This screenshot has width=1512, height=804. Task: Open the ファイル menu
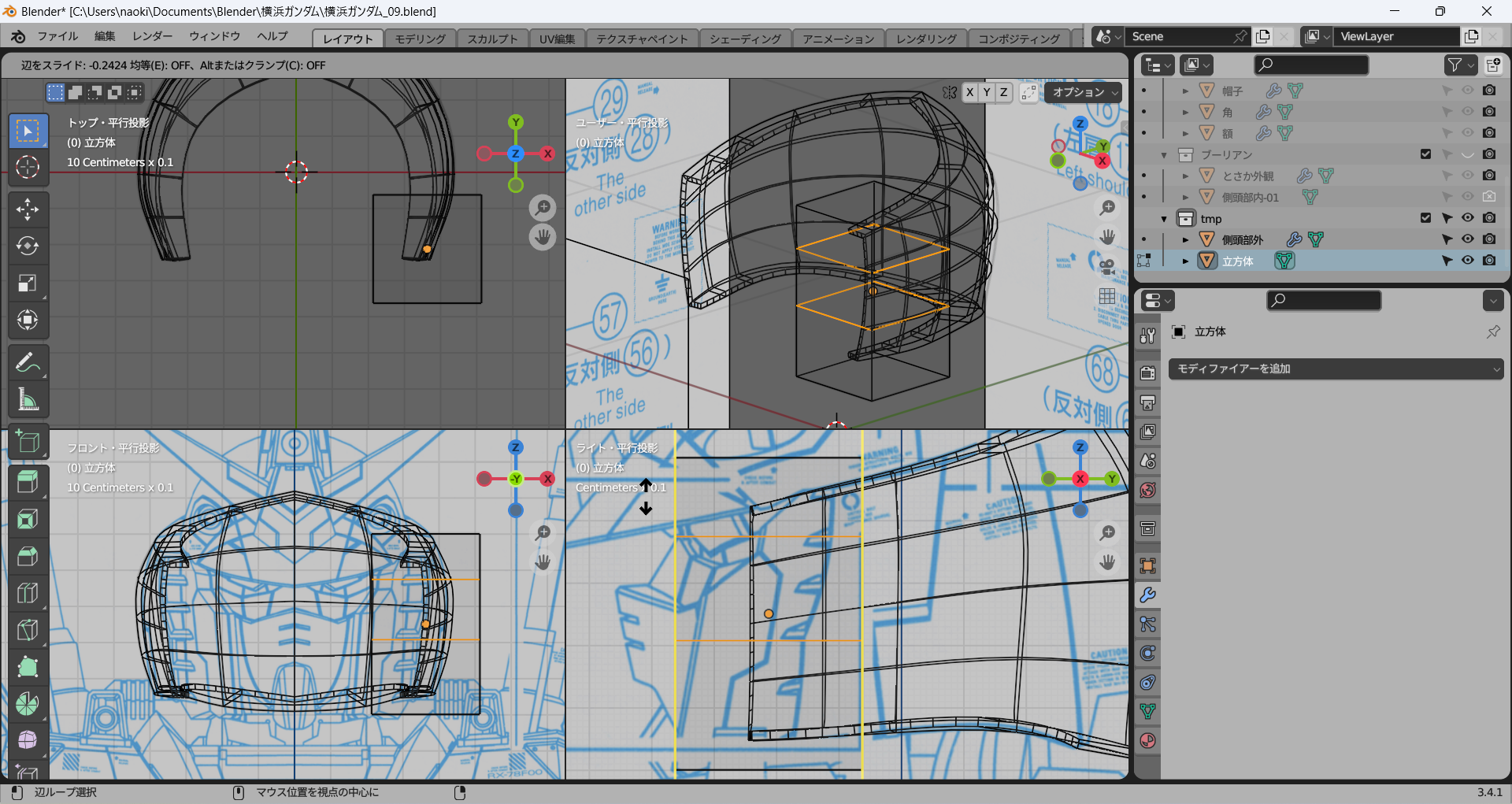[57, 36]
